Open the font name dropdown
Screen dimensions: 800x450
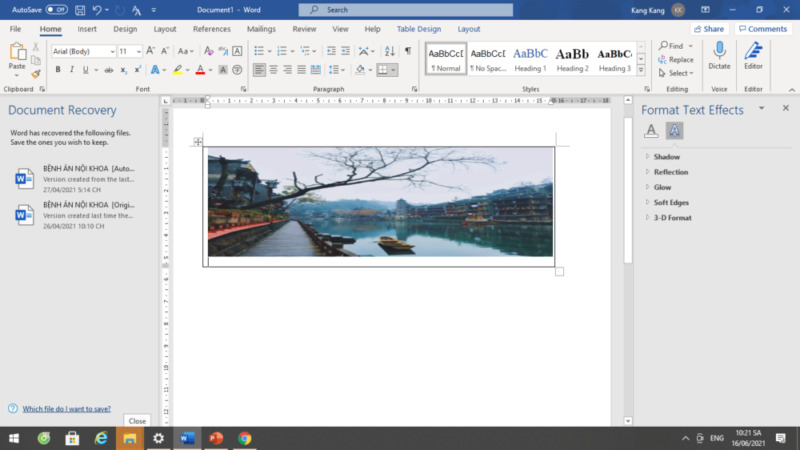[x=112, y=52]
